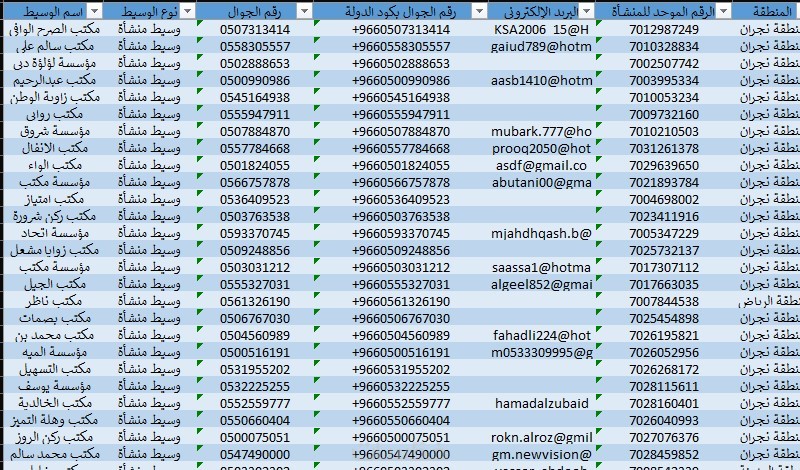
Task: Select unified number 7004698002
Action: click(664, 200)
